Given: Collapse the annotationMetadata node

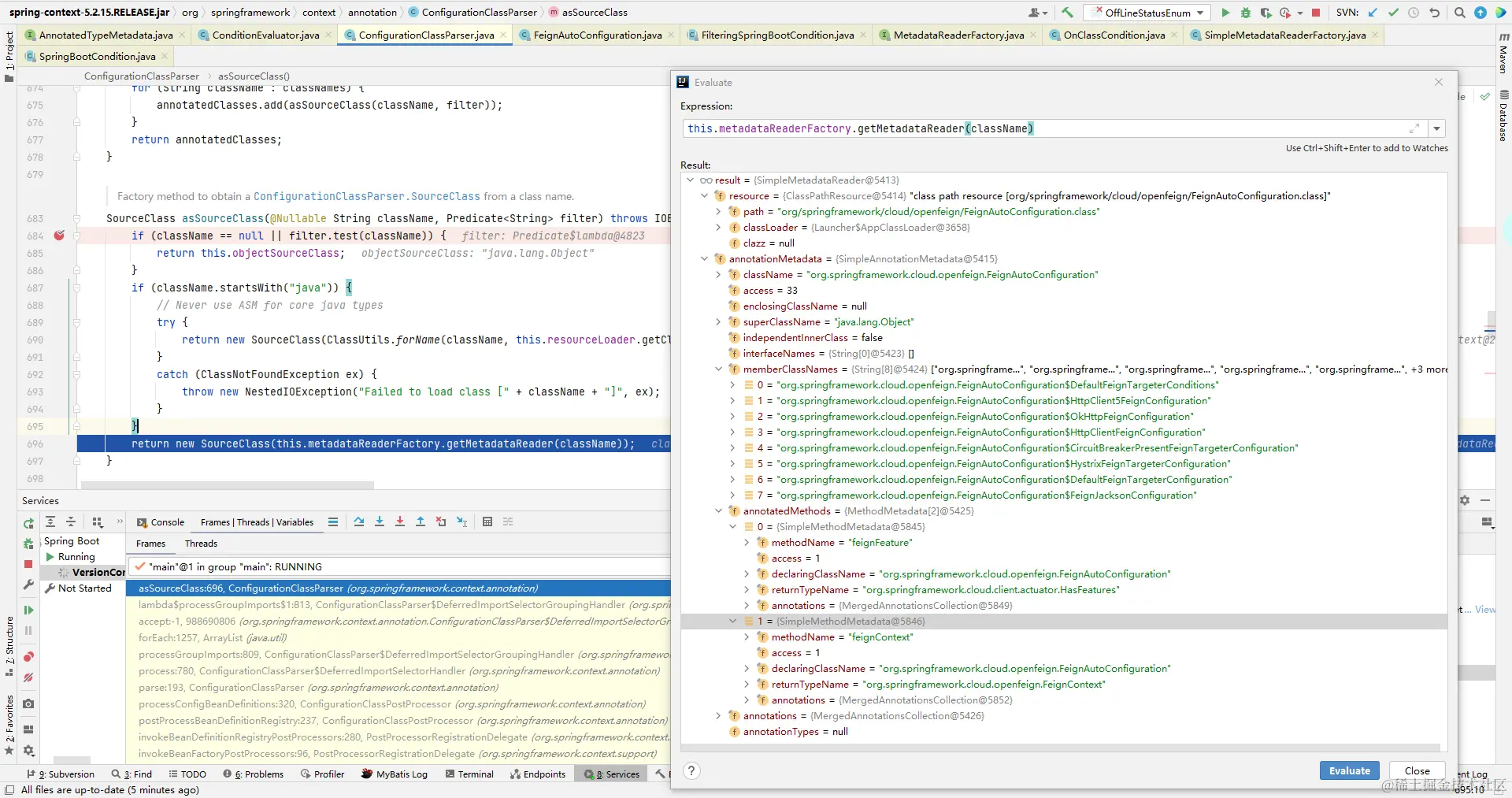Looking at the screenshot, I should [704, 259].
